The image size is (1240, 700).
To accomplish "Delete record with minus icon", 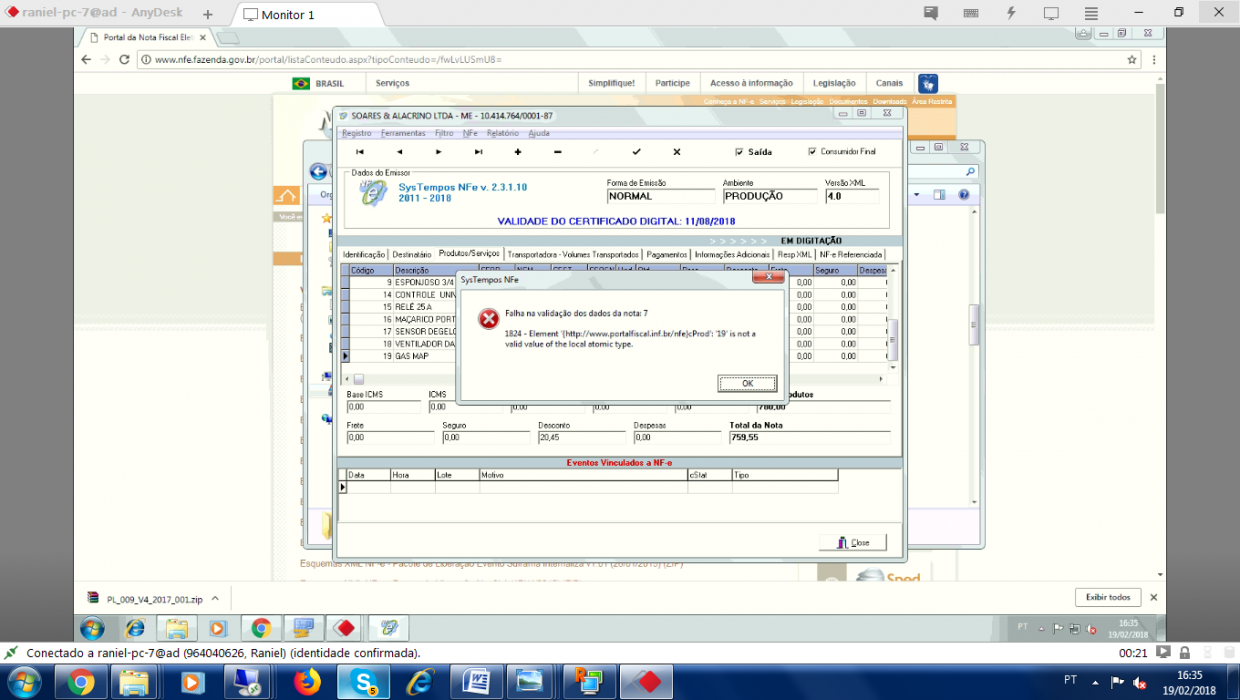I will (x=557, y=152).
